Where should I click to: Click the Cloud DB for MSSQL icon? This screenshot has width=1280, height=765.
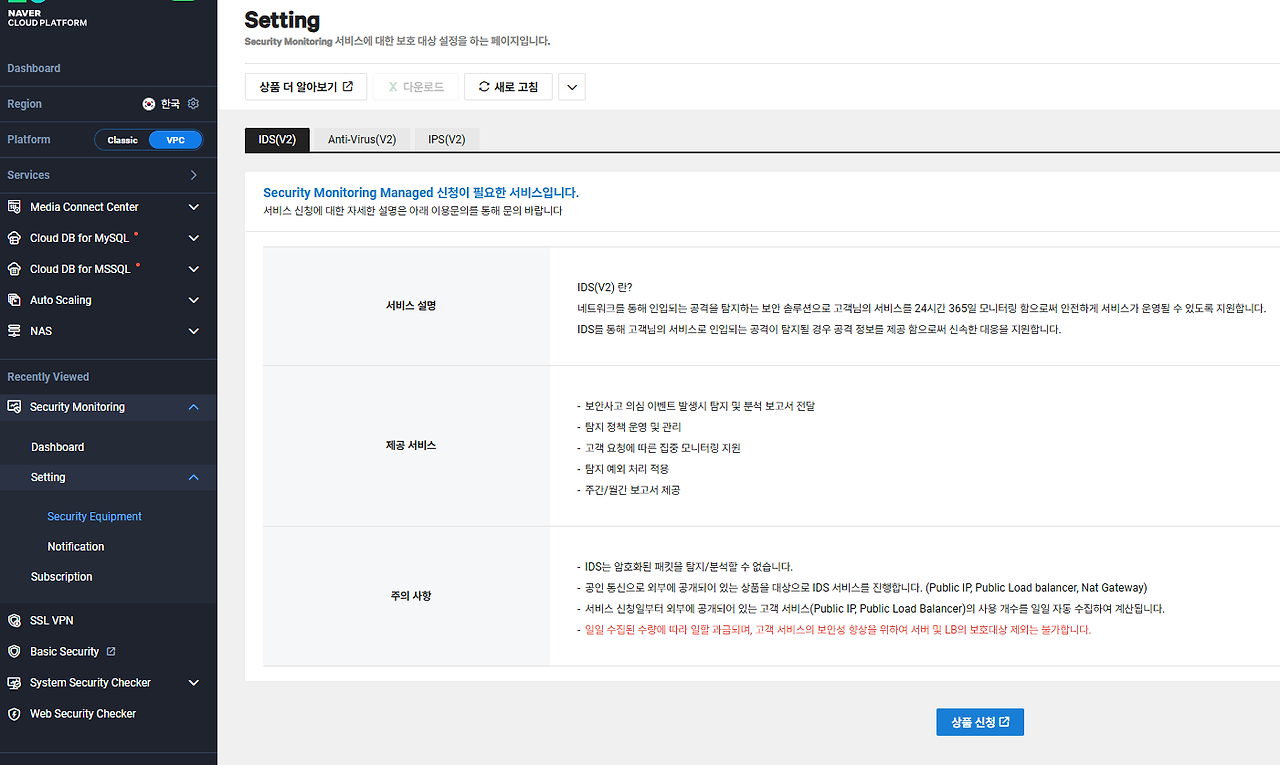14,269
